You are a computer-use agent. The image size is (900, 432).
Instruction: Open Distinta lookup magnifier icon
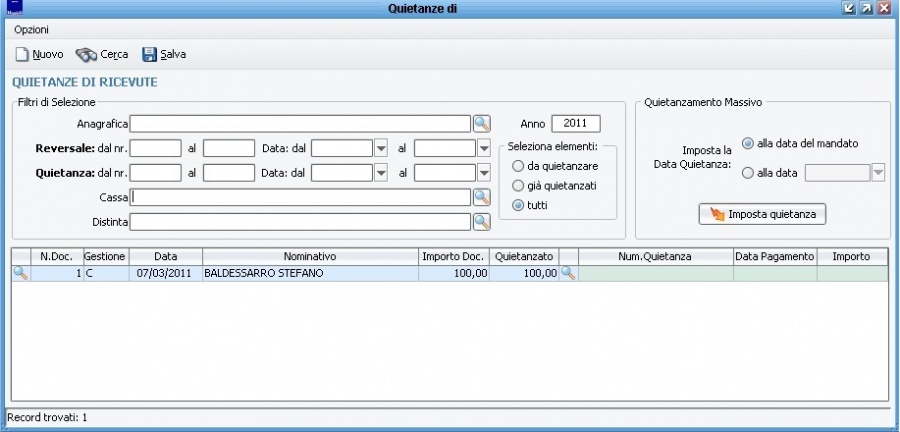click(481, 221)
